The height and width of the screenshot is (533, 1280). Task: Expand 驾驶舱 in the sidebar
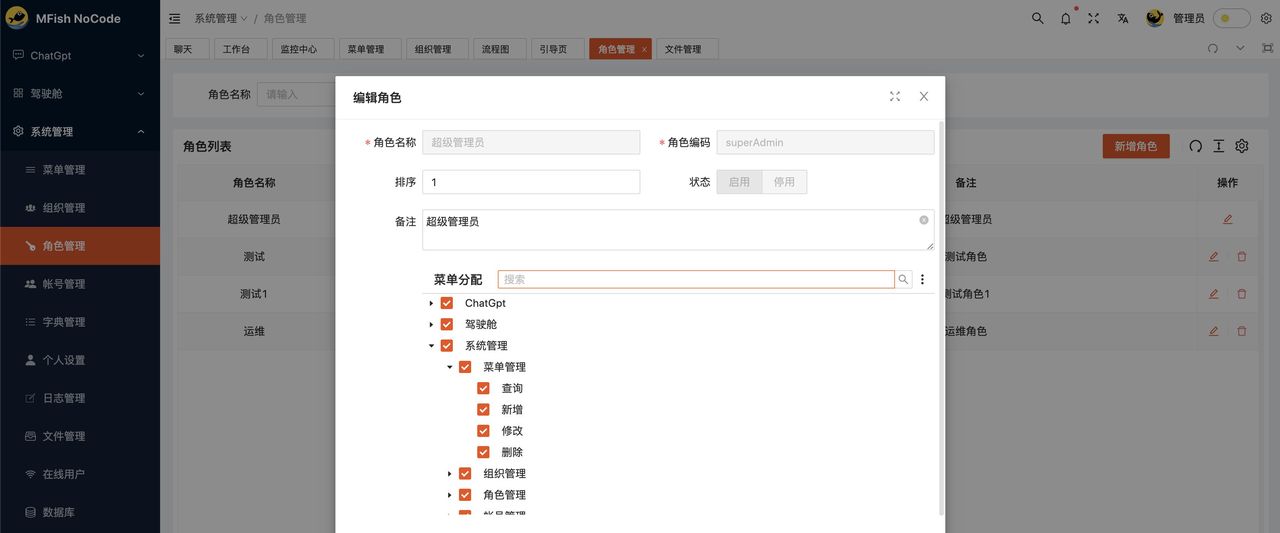tap(80, 94)
